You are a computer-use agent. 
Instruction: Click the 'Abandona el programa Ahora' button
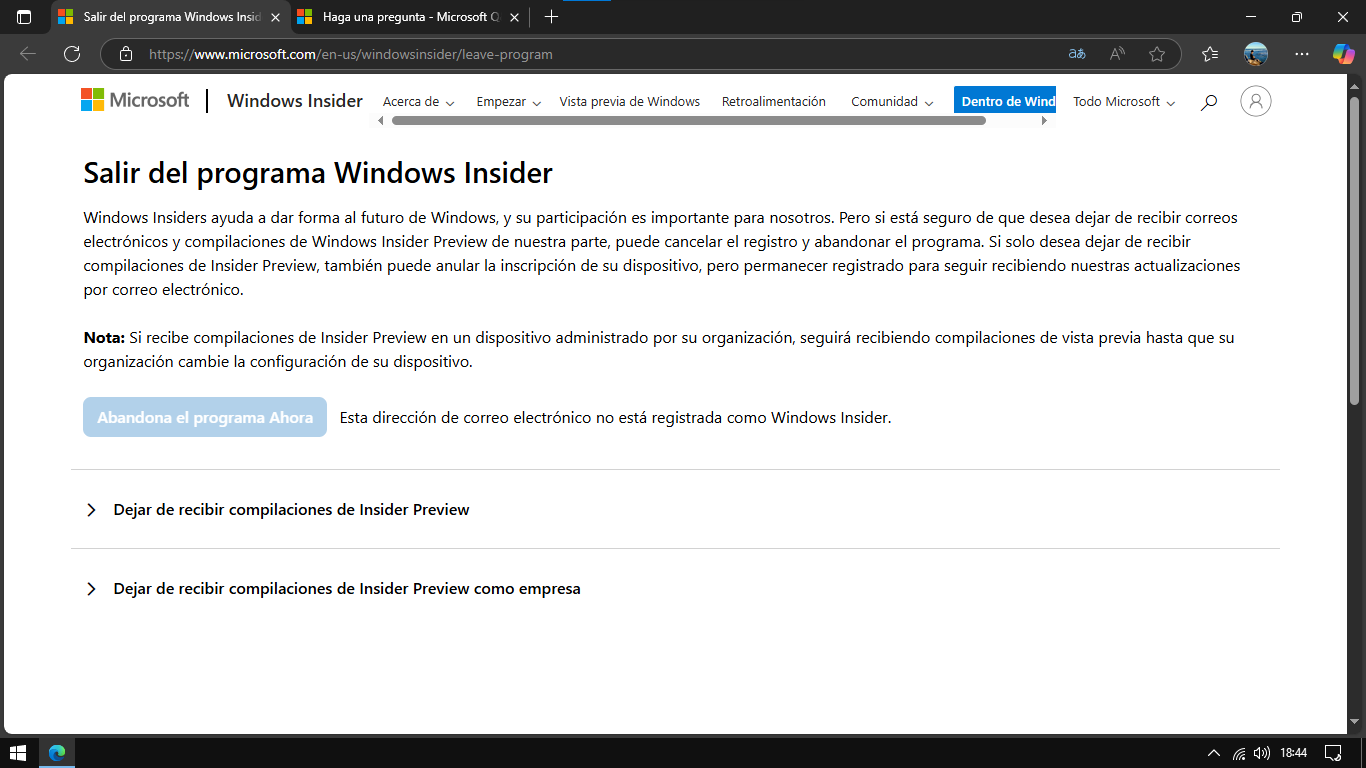click(205, 417)
